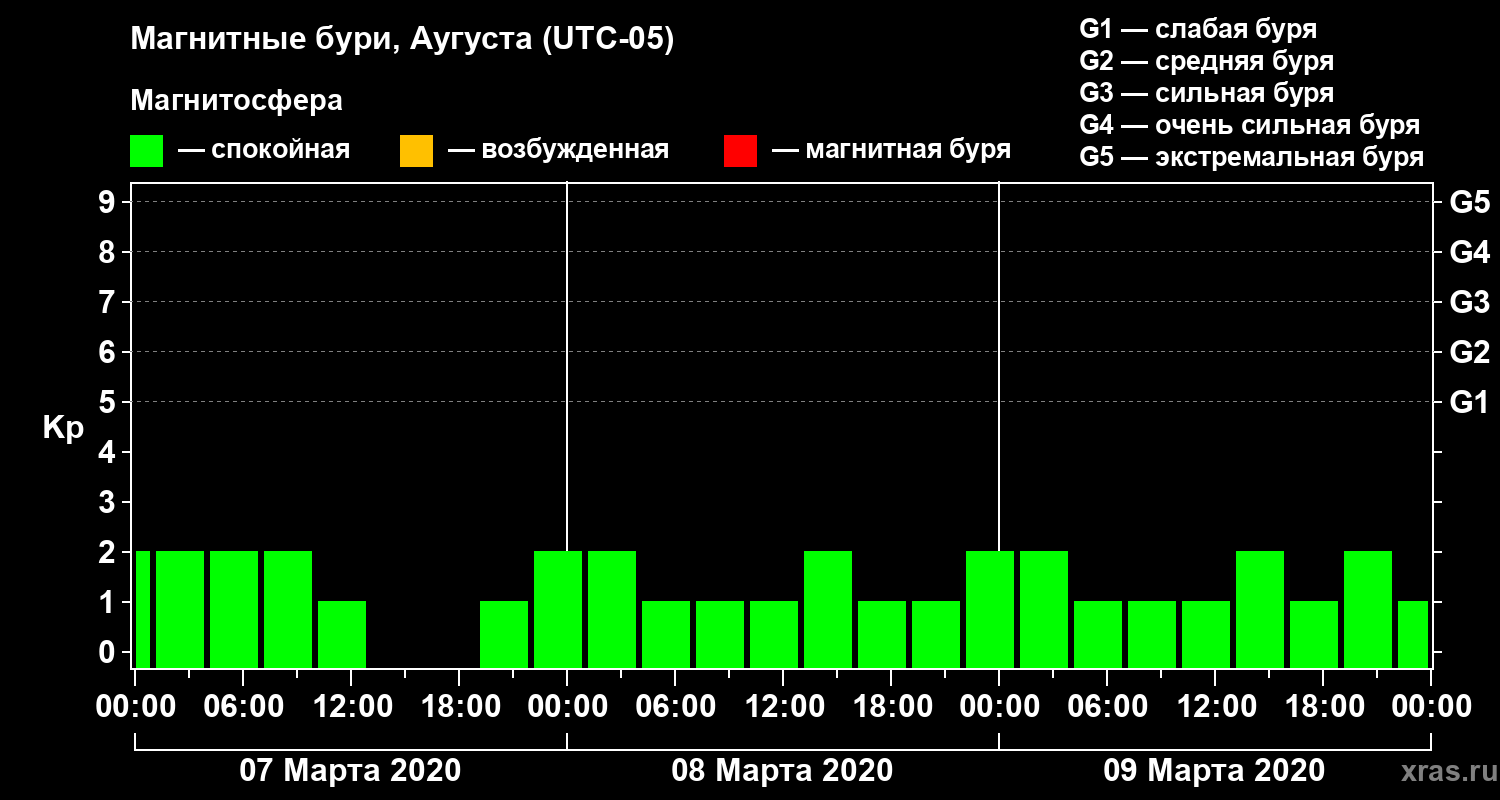Click the right-axis 'G1' level label
The image size is (1500, 800).
pos(1469,402)
